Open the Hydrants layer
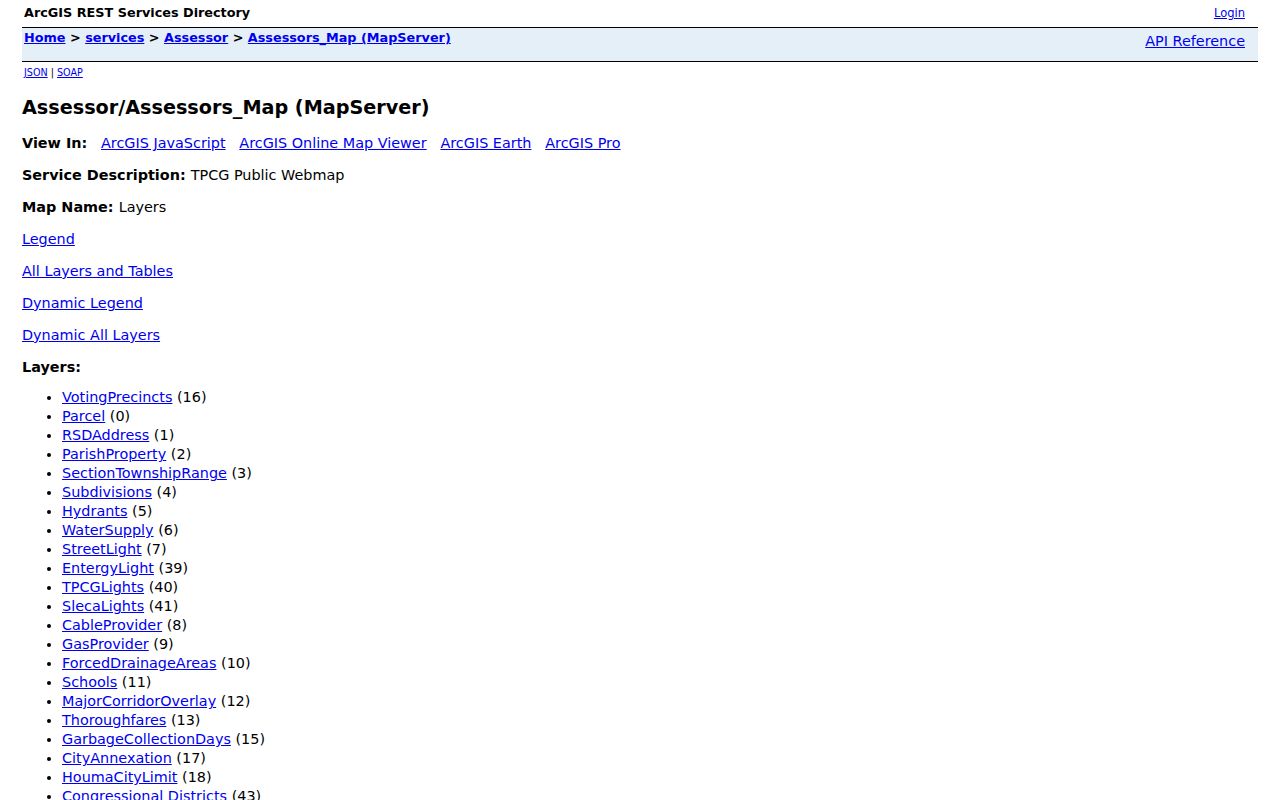 (x=95, y=511)
